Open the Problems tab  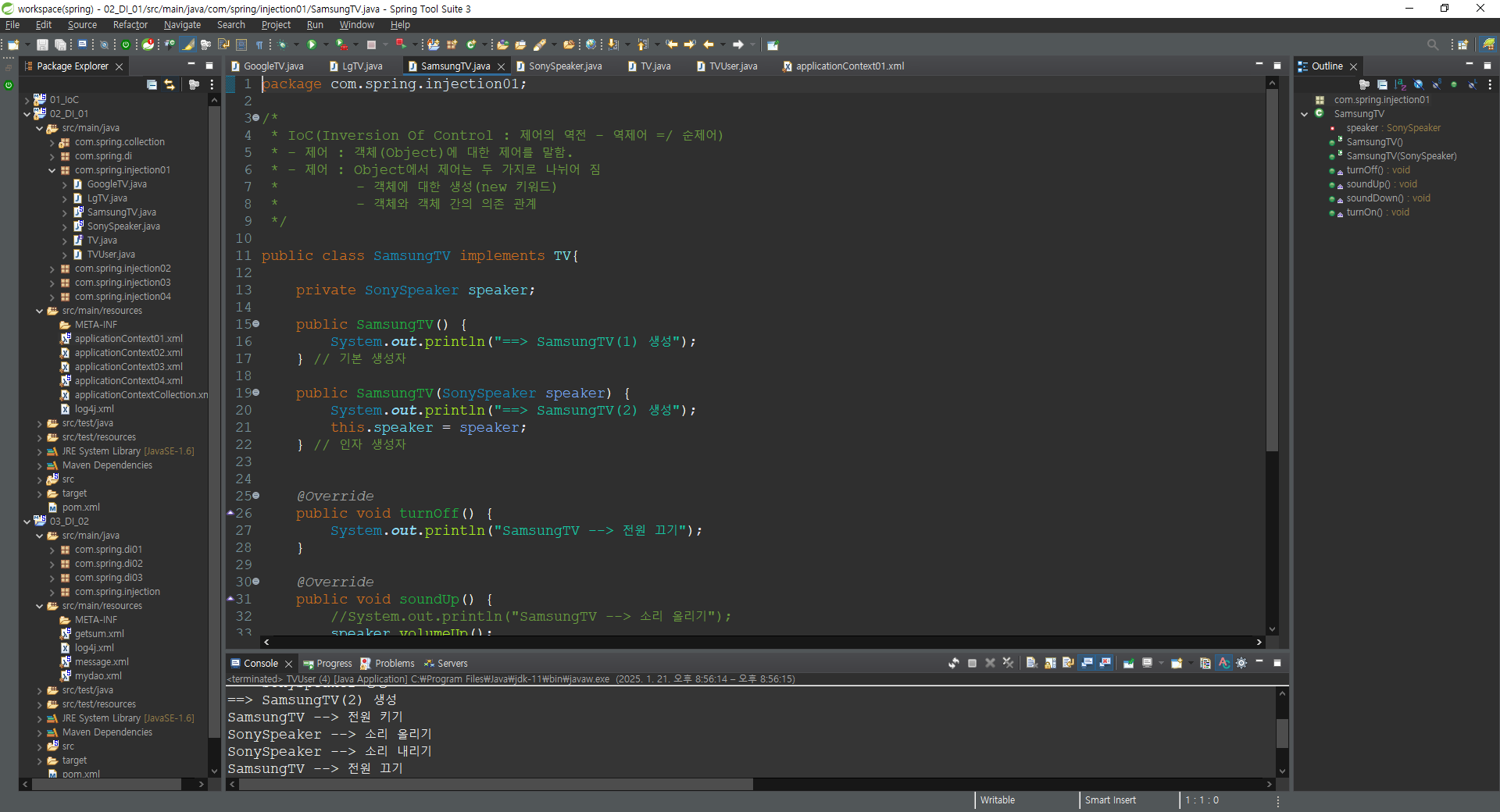coord(387,663)
